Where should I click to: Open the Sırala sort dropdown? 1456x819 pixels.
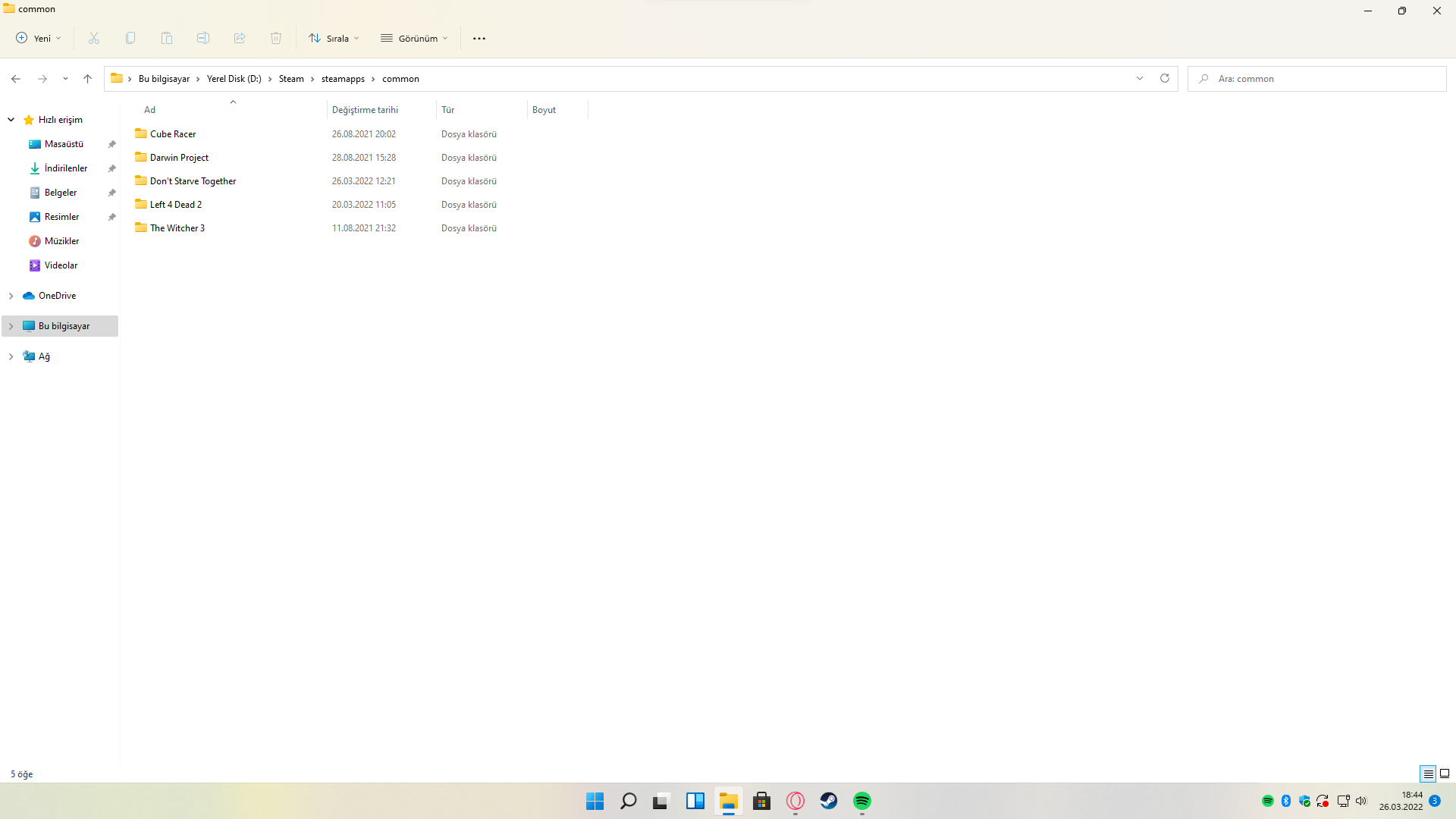tap(334, 39)
